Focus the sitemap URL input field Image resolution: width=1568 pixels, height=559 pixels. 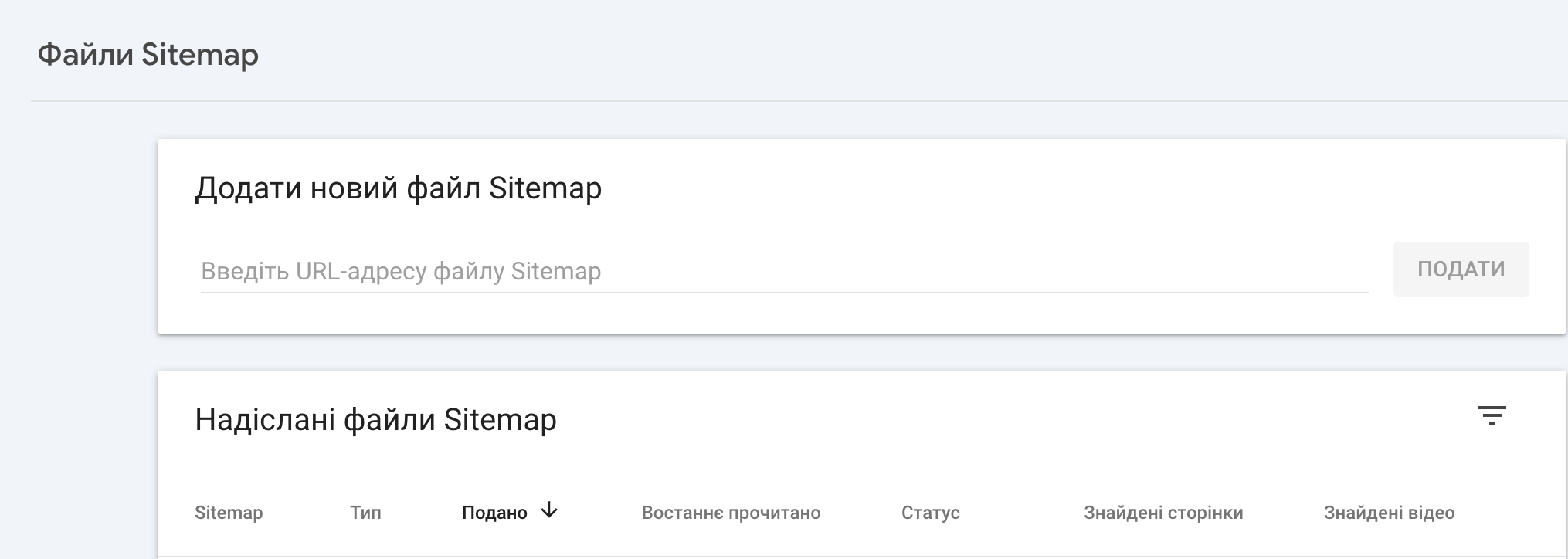[783, 271]
